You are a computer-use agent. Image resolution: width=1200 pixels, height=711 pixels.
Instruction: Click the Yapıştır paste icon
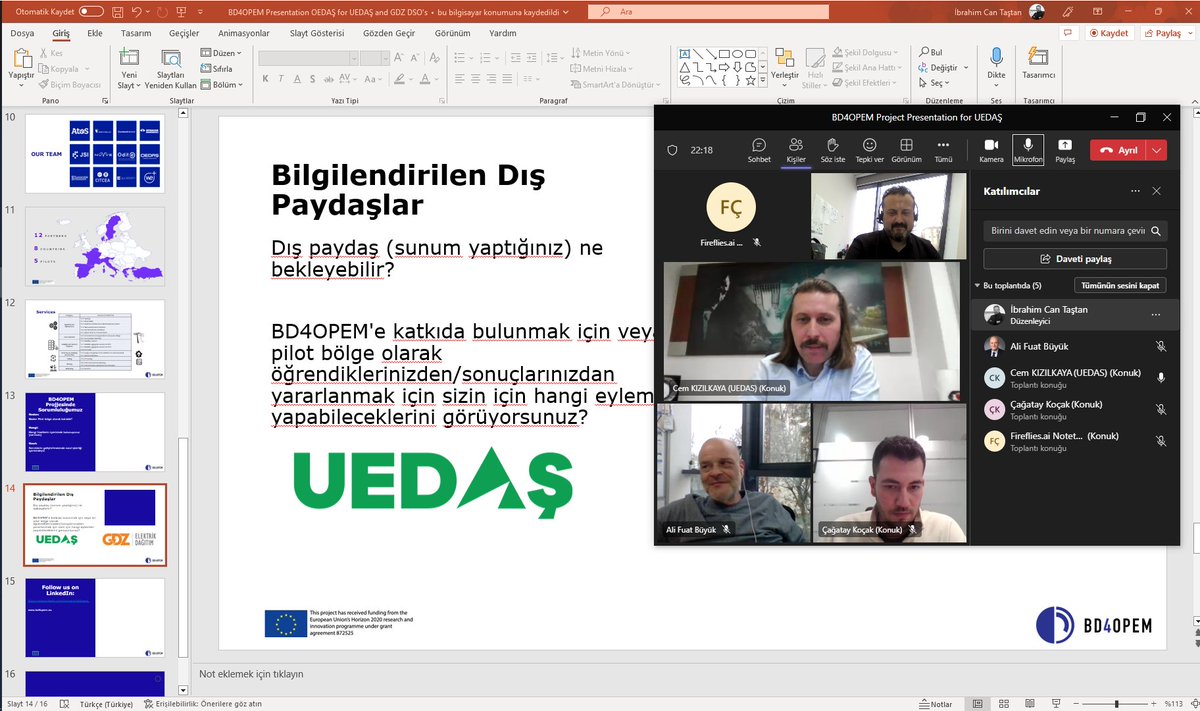(x=21, y=60)
